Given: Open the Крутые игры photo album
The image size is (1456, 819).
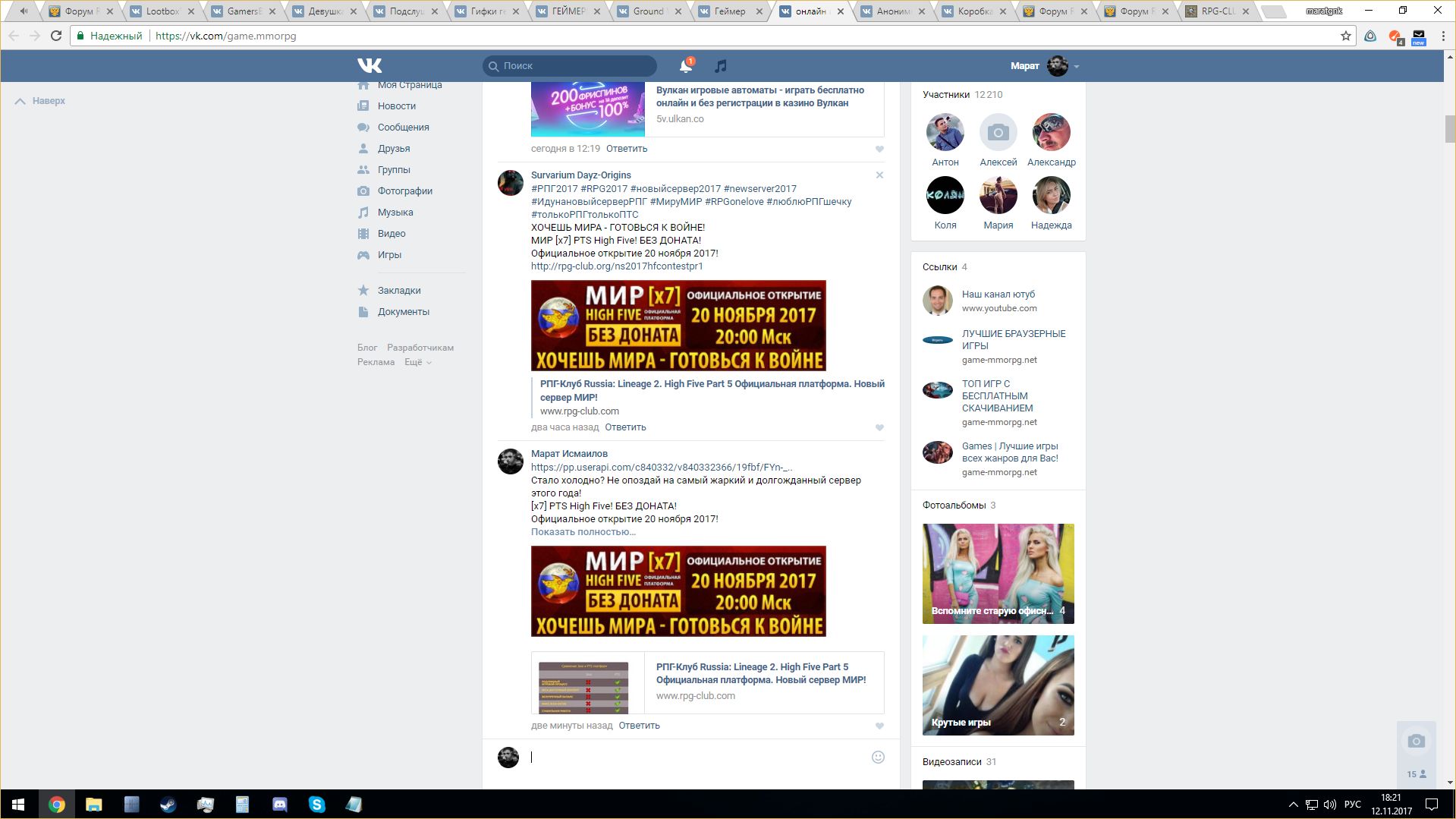Looking at the screenshot, I should coord(998,685).
